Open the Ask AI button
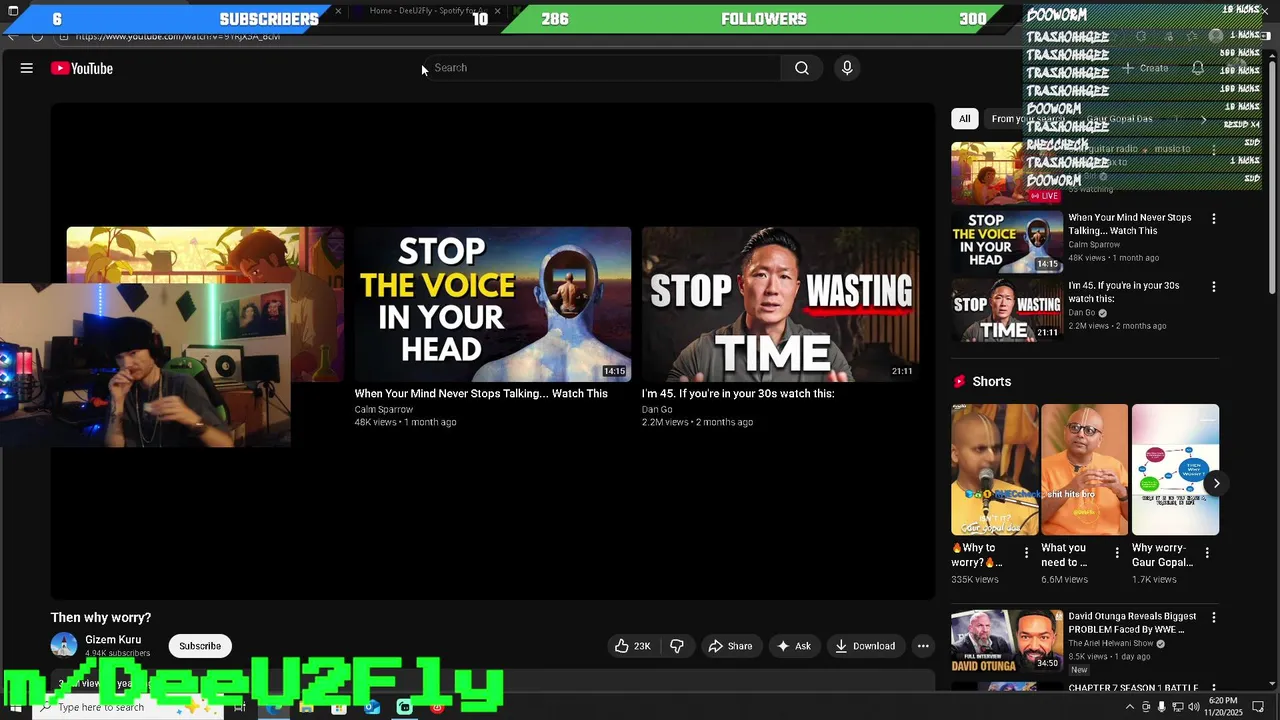1280x720 pixels. [793, 646]
